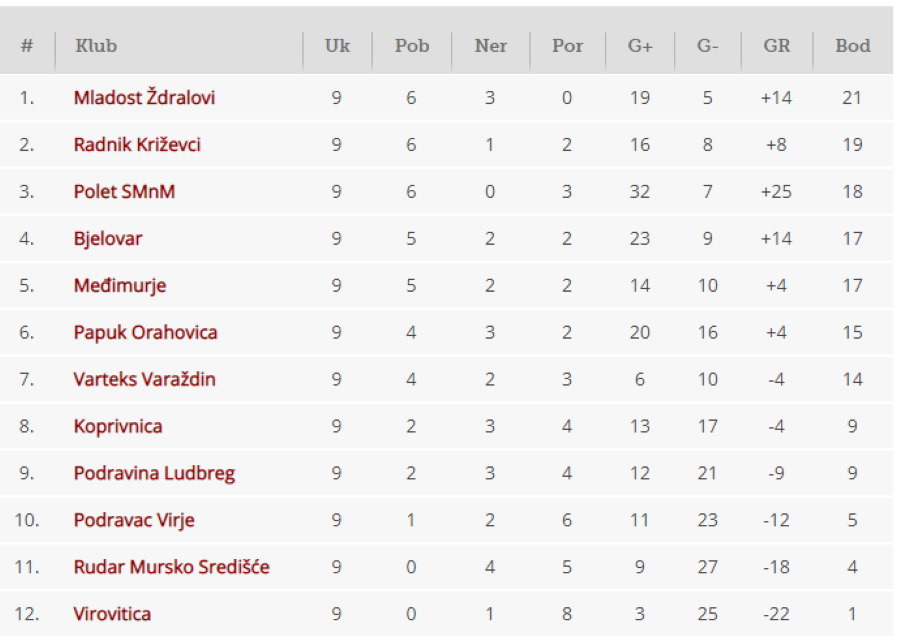Select the Pob column header

(x=412, y=46)
